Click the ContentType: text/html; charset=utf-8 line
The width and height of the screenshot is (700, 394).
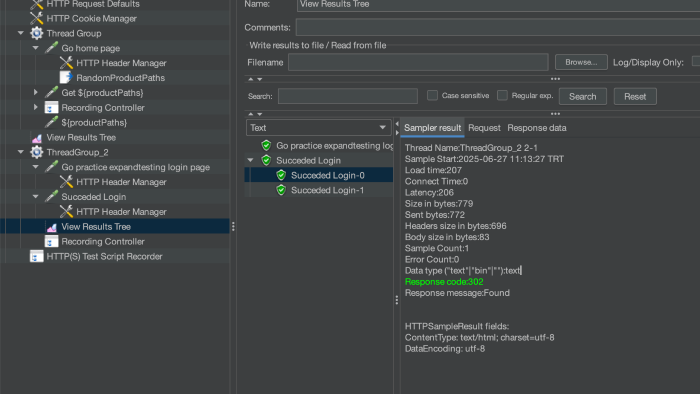point(479,338)
